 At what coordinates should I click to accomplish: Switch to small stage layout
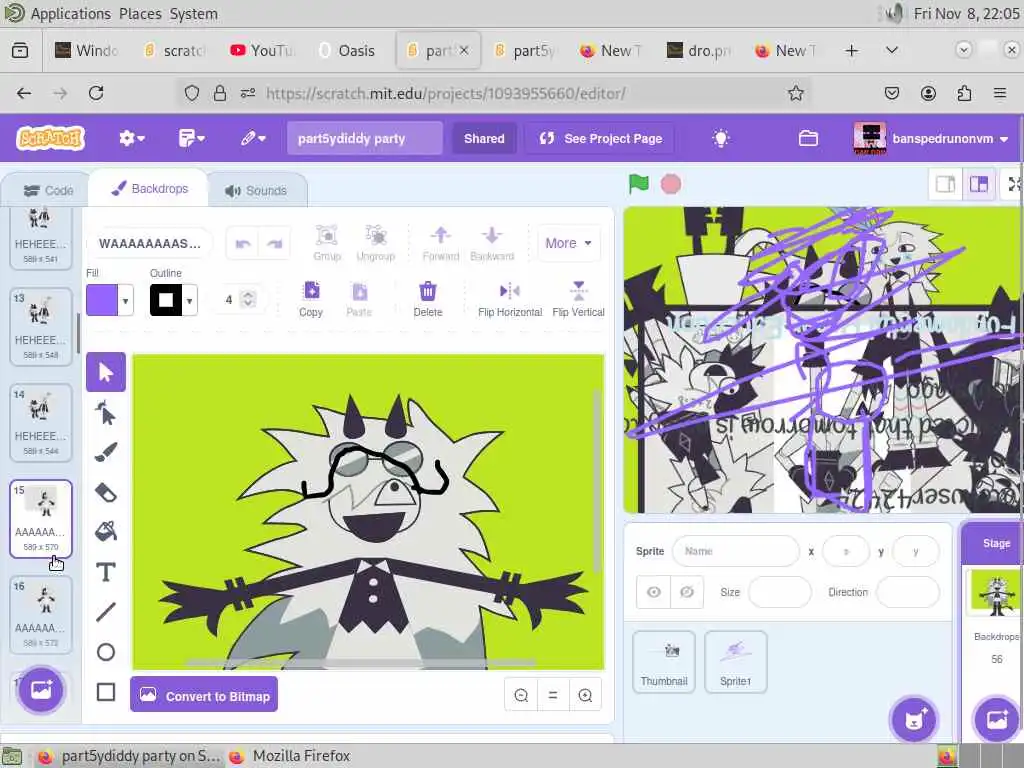(x=945, y=185)
